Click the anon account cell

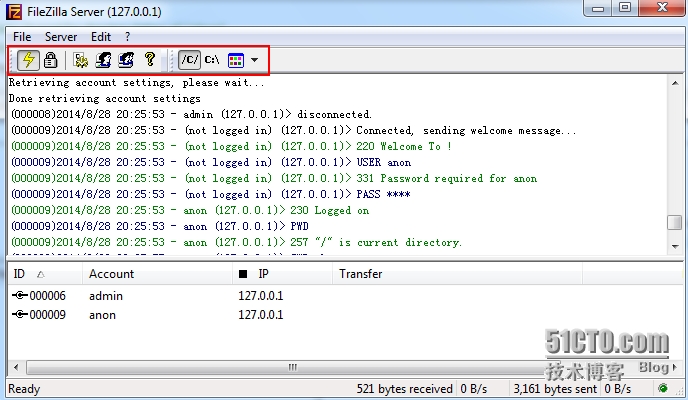(x=102, y=315)
